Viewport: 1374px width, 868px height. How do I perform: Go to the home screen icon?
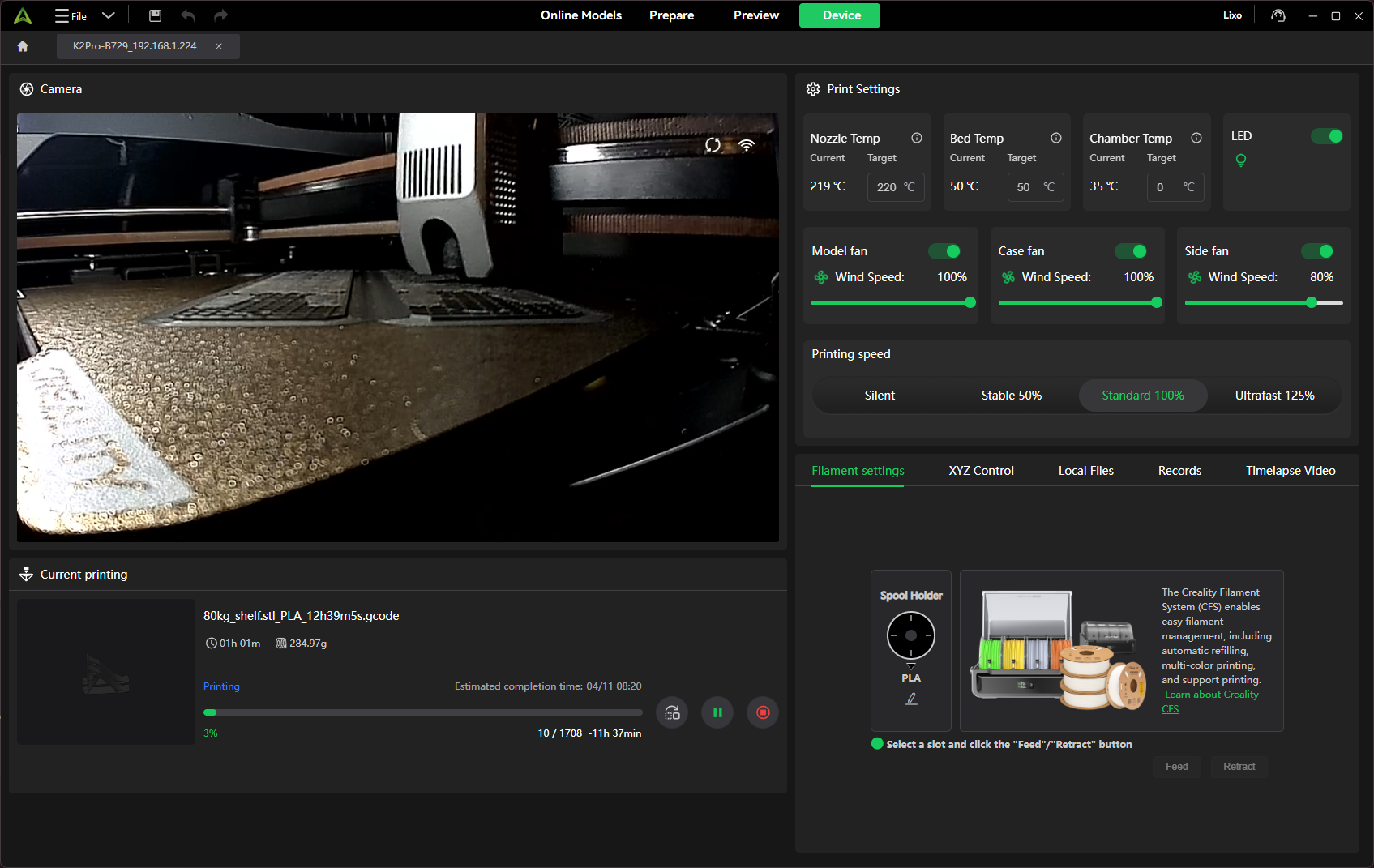tap(23, 46)
